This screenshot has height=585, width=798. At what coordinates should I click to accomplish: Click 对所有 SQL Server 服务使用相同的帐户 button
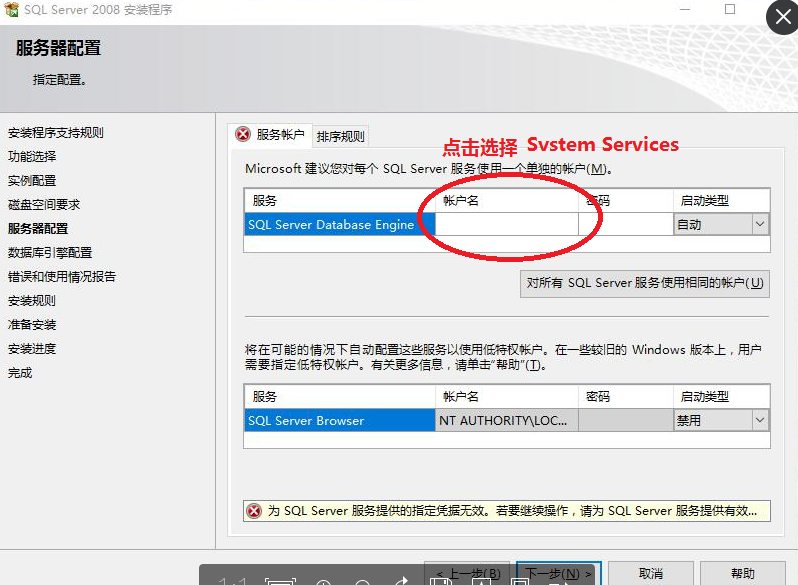pos(644,283)
